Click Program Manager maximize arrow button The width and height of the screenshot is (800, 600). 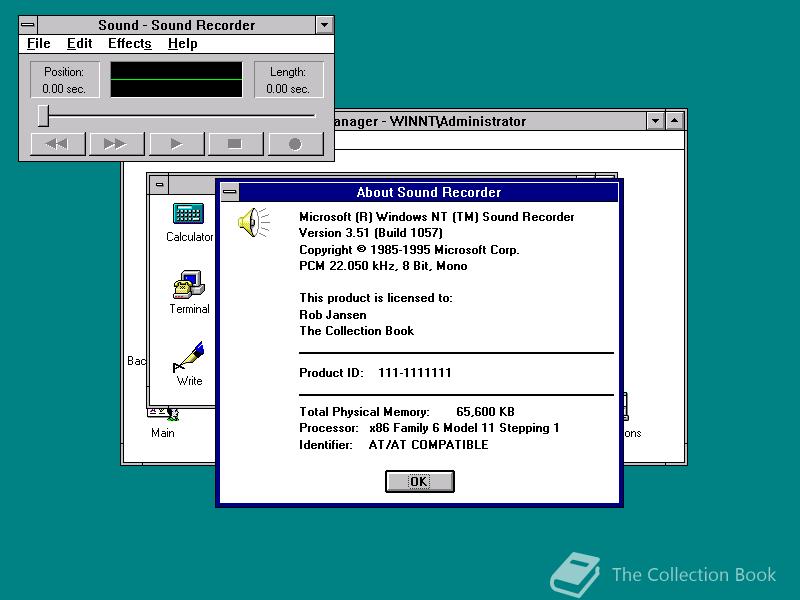click(x=674, y=121)
